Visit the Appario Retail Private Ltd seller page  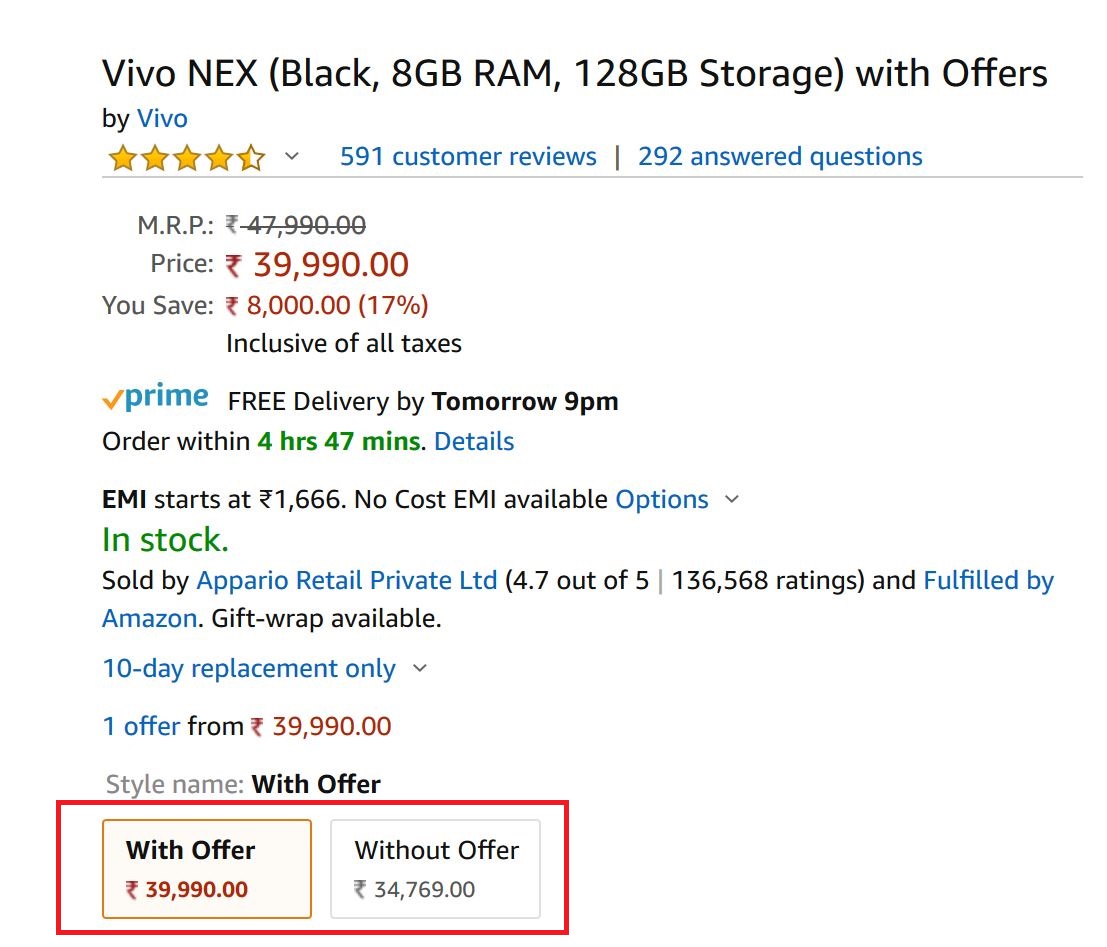(346, 581)
